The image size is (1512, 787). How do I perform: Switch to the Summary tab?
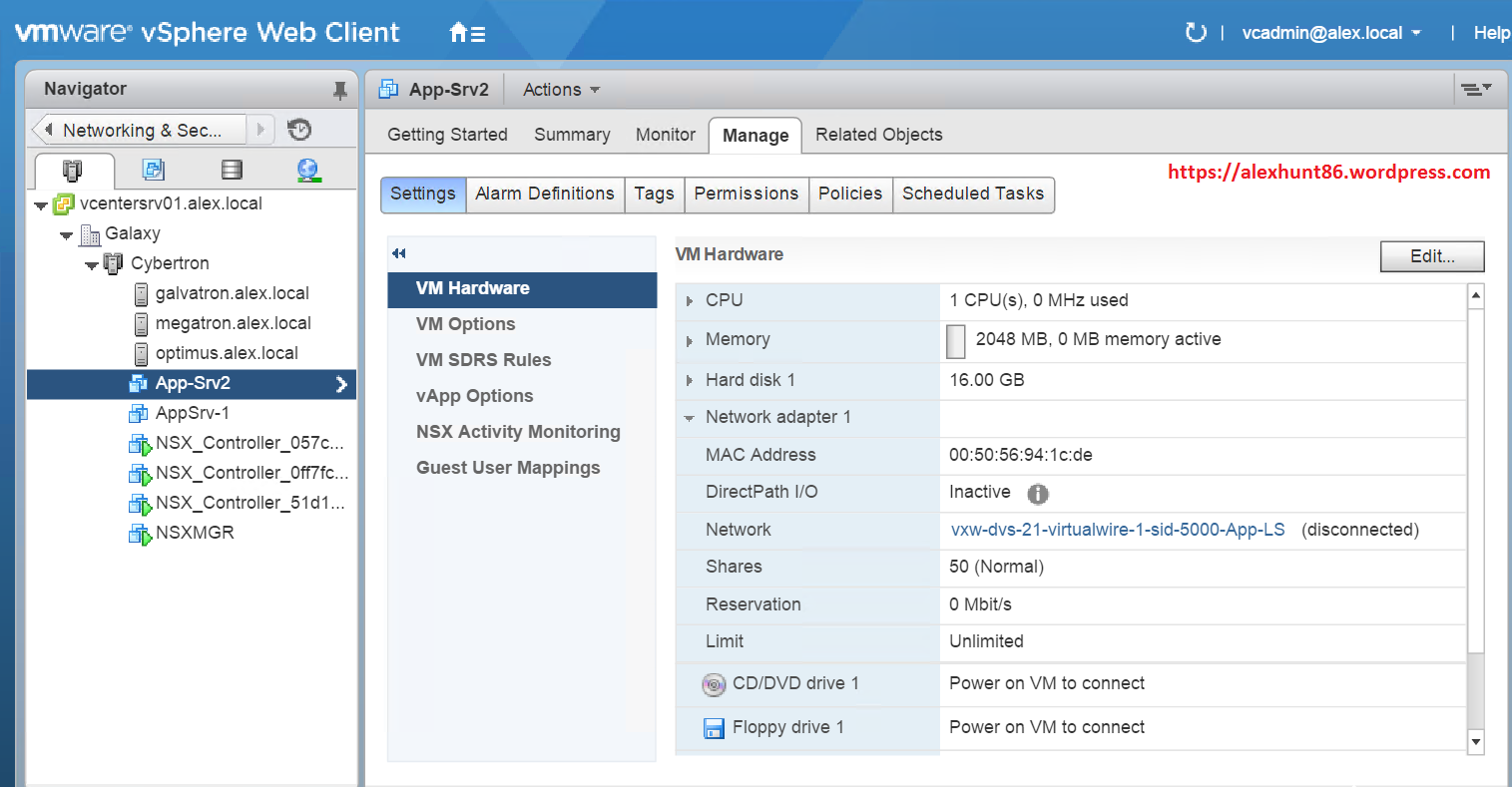(x=572, y=135)
